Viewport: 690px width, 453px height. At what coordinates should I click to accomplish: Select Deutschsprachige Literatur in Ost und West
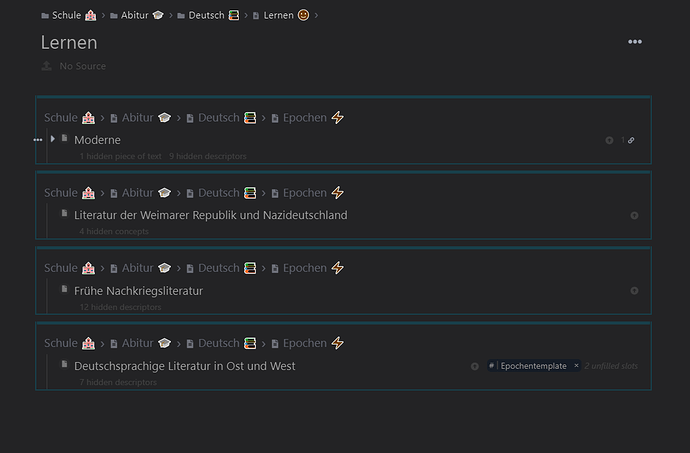[x=185, y=366]
